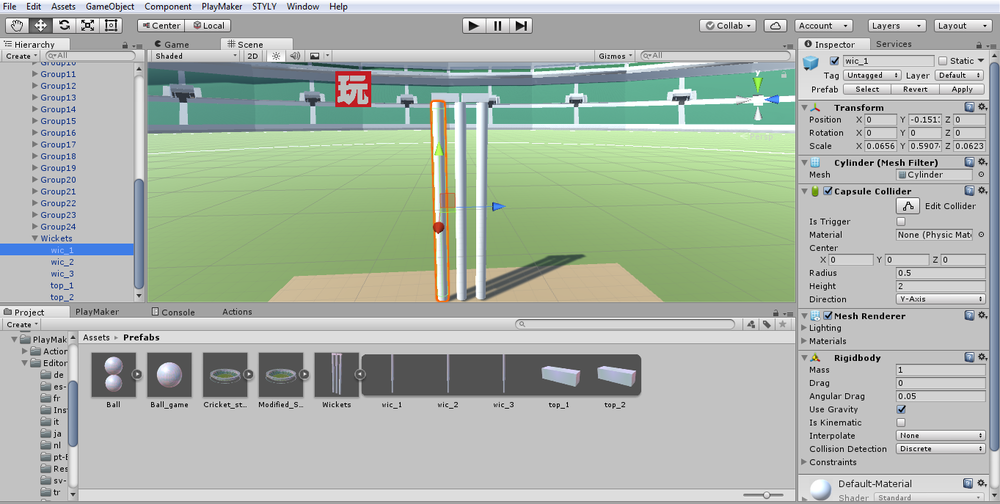
Task: Open Collision Detection dropdown
Action: point(941,449)
